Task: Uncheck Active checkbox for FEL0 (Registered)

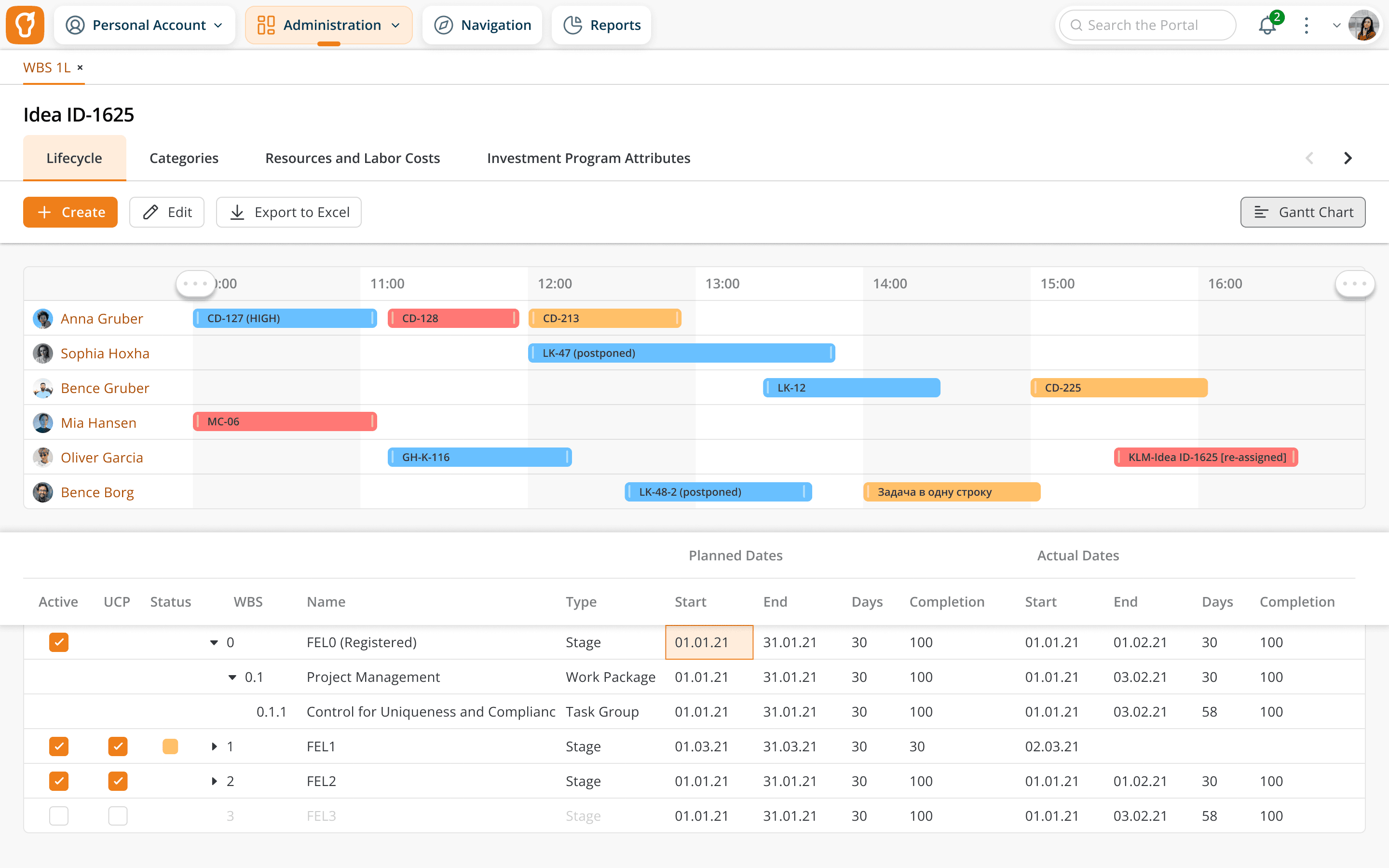Action: click(x=58, y=642)
